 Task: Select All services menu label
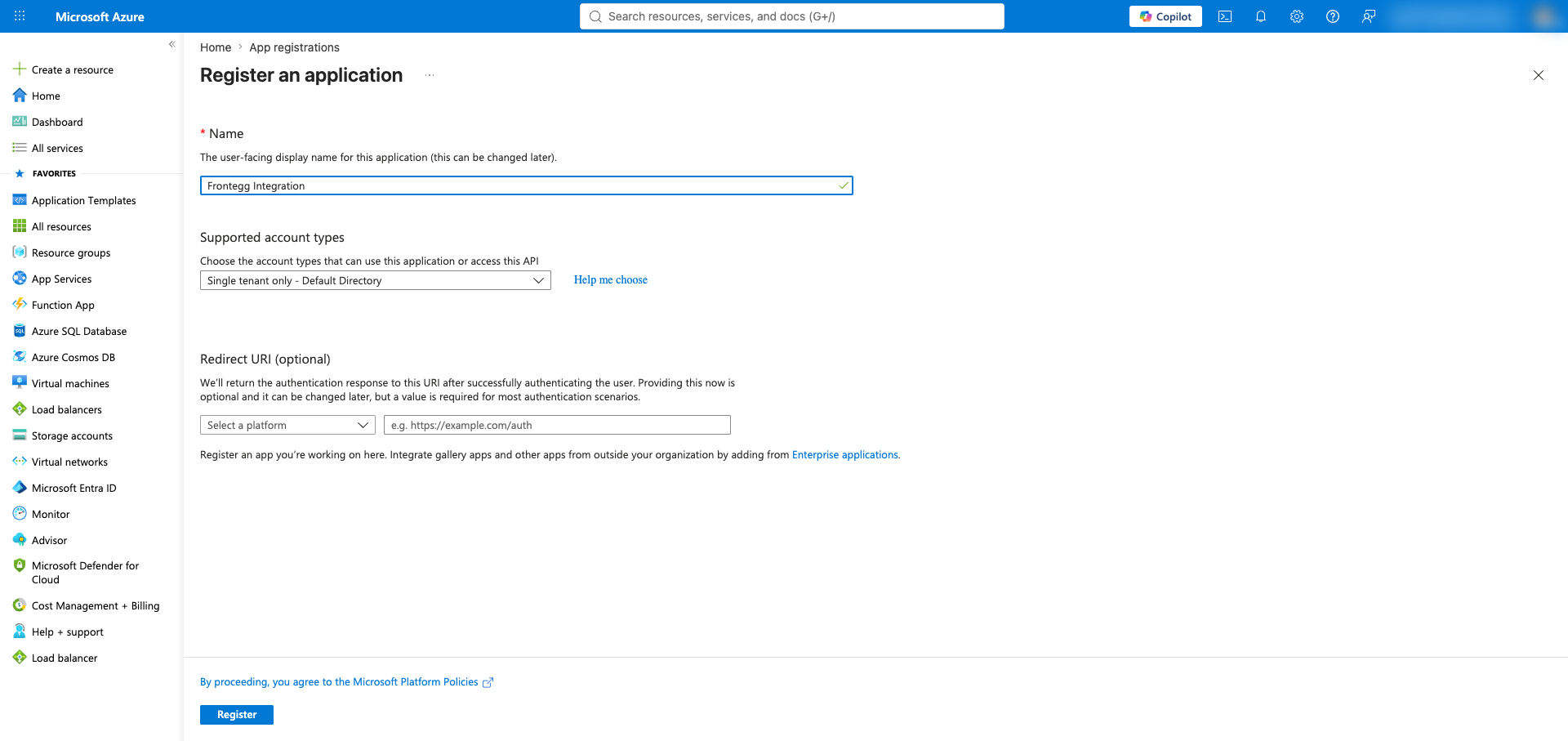point(57,148)
